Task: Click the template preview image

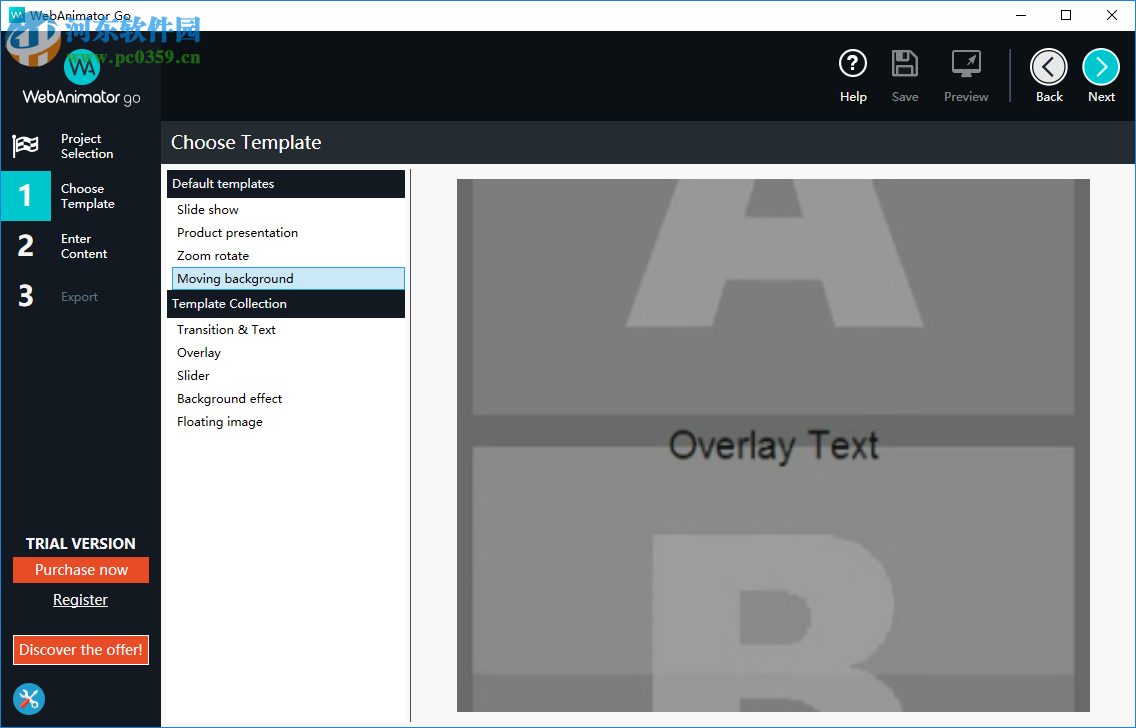Action: 773,445
